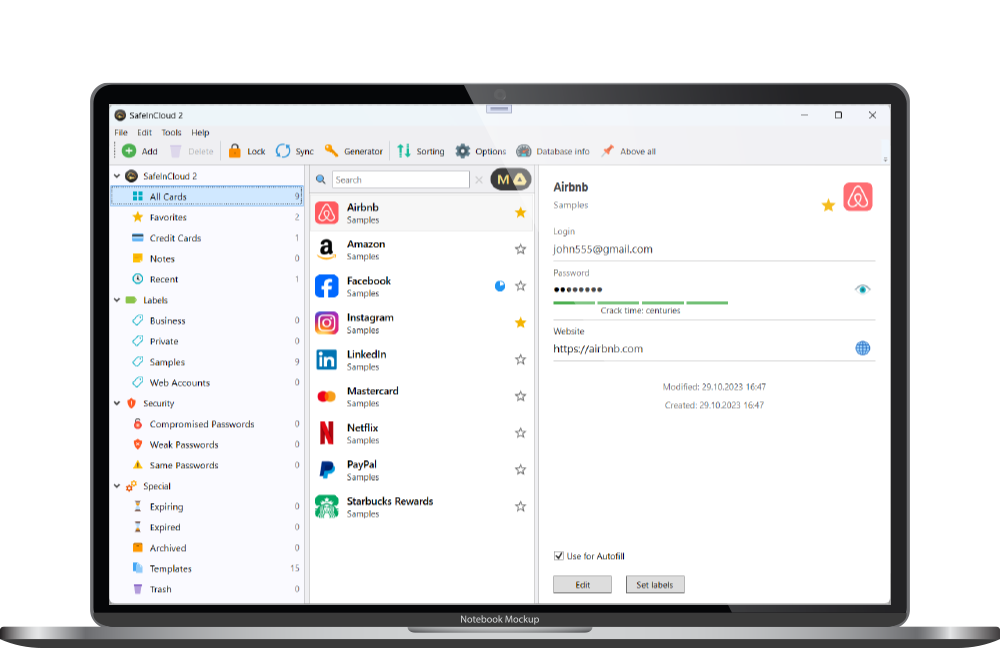Unfavorite the Instagram card star

520,323
